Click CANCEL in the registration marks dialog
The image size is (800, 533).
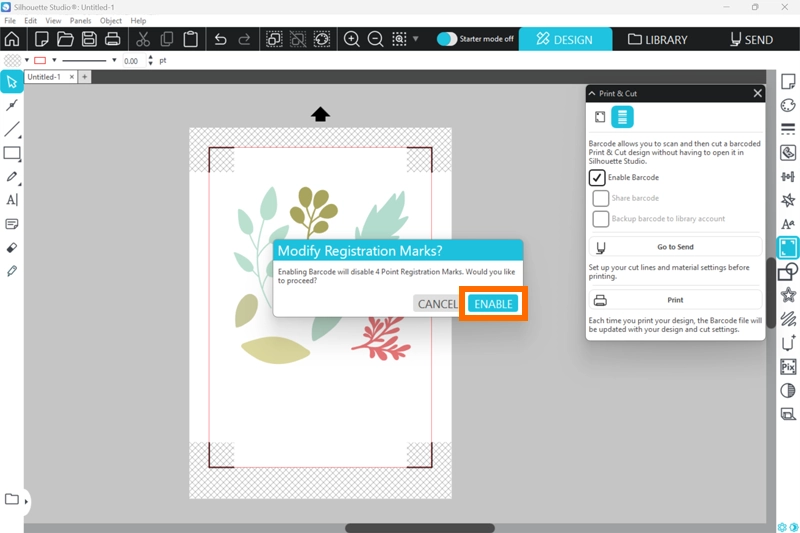point(437,304)
